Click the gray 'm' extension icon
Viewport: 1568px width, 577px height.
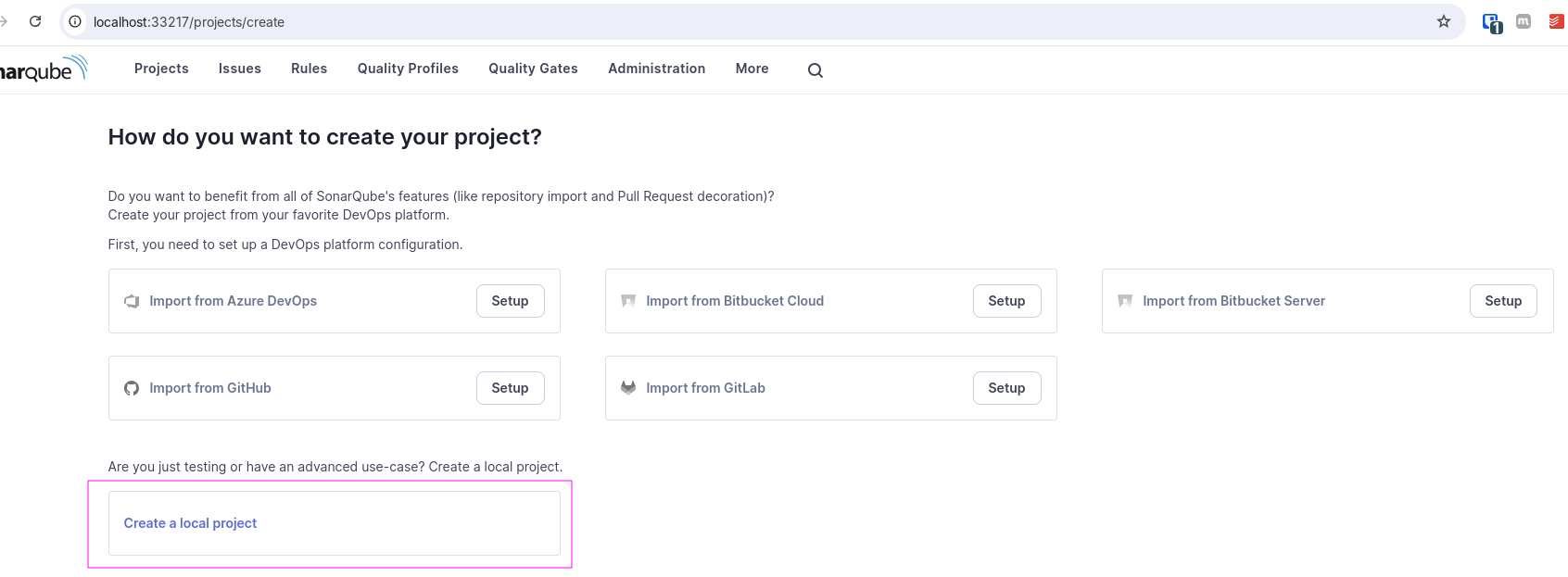tap(1523, 21)
